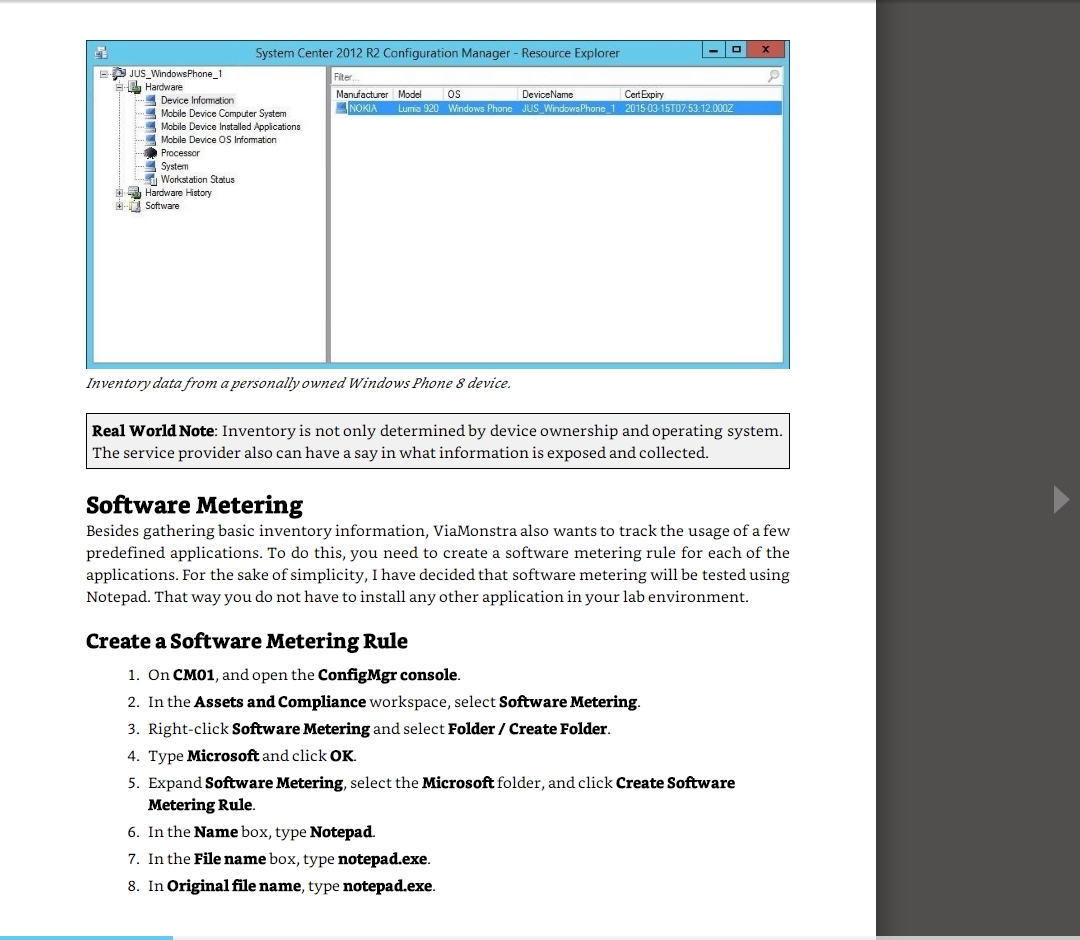Click the Workstation Status icon

coord(152,180)
